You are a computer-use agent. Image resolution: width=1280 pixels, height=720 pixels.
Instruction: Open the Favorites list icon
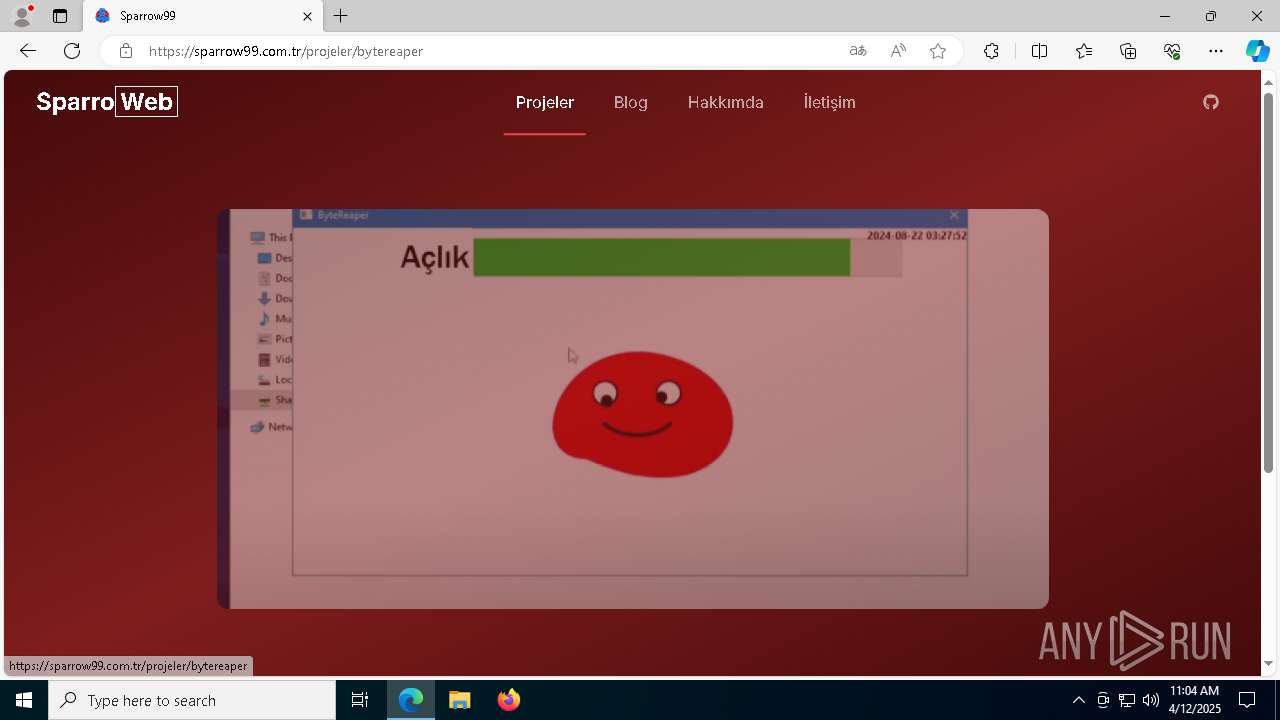1084,51
